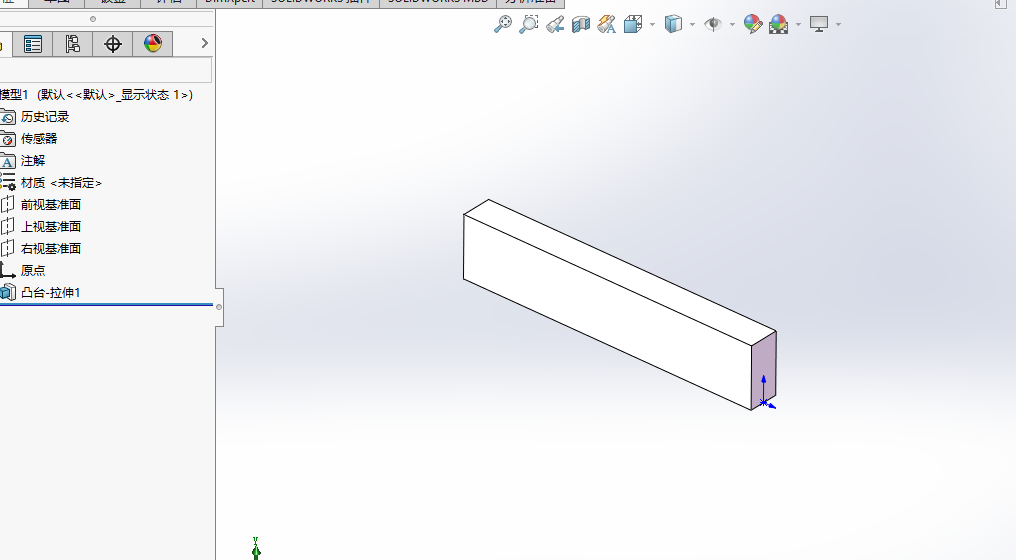Toggle the Section View tool
This screenshot has height=560, width=1016.
point(581,25)
